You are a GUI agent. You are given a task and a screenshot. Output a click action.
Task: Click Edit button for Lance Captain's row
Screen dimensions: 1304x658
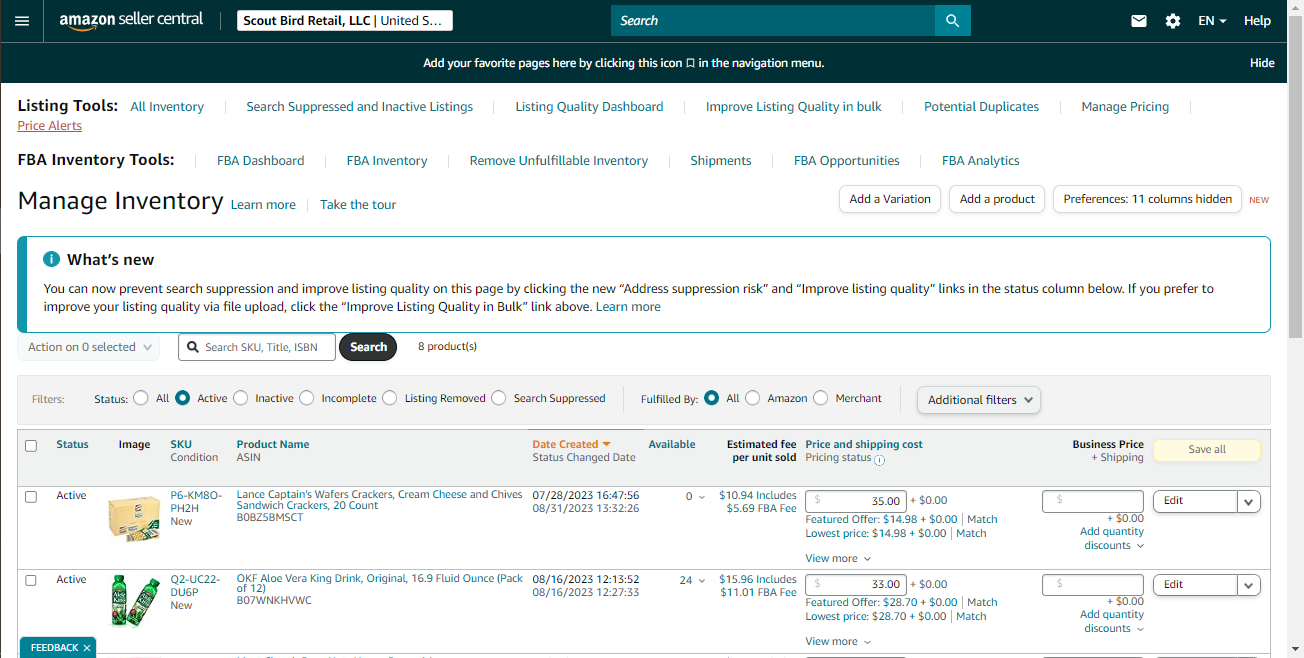tap(1195, 501)
